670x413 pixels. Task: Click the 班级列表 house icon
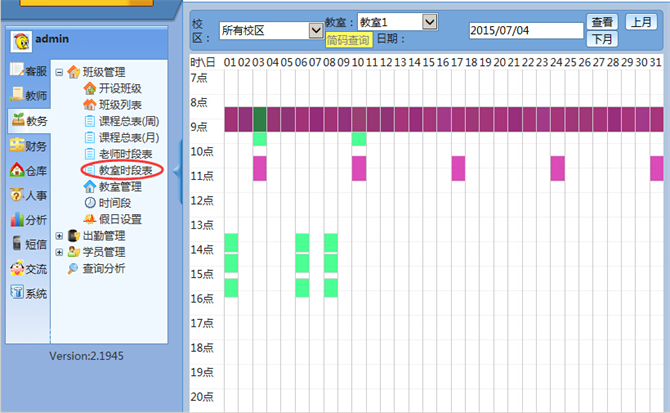pos(90,105)
